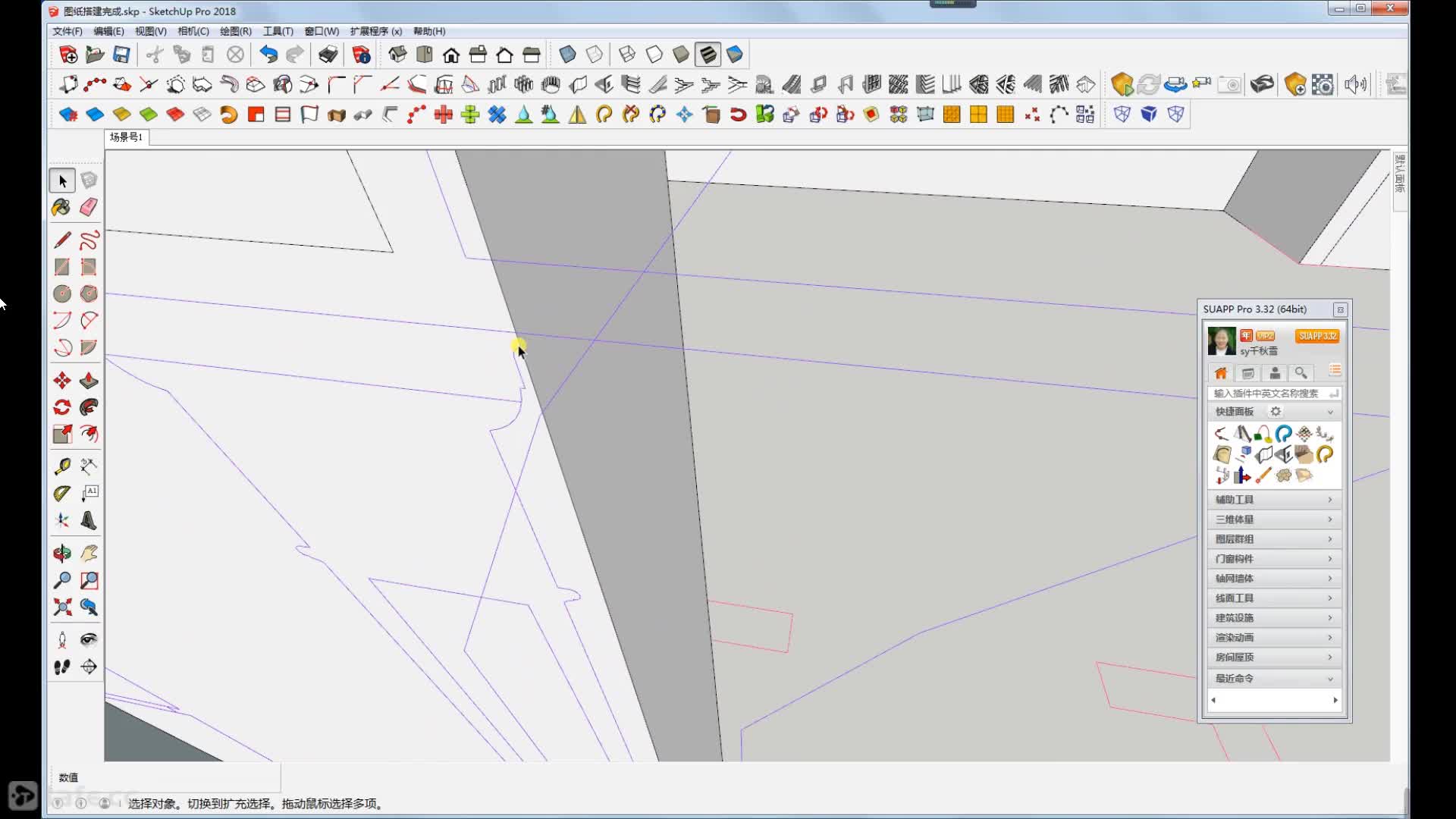Open the SUAPP home tab
Image resolution: width=1456 pixels, height=819 pixels.
[1221, 373]
